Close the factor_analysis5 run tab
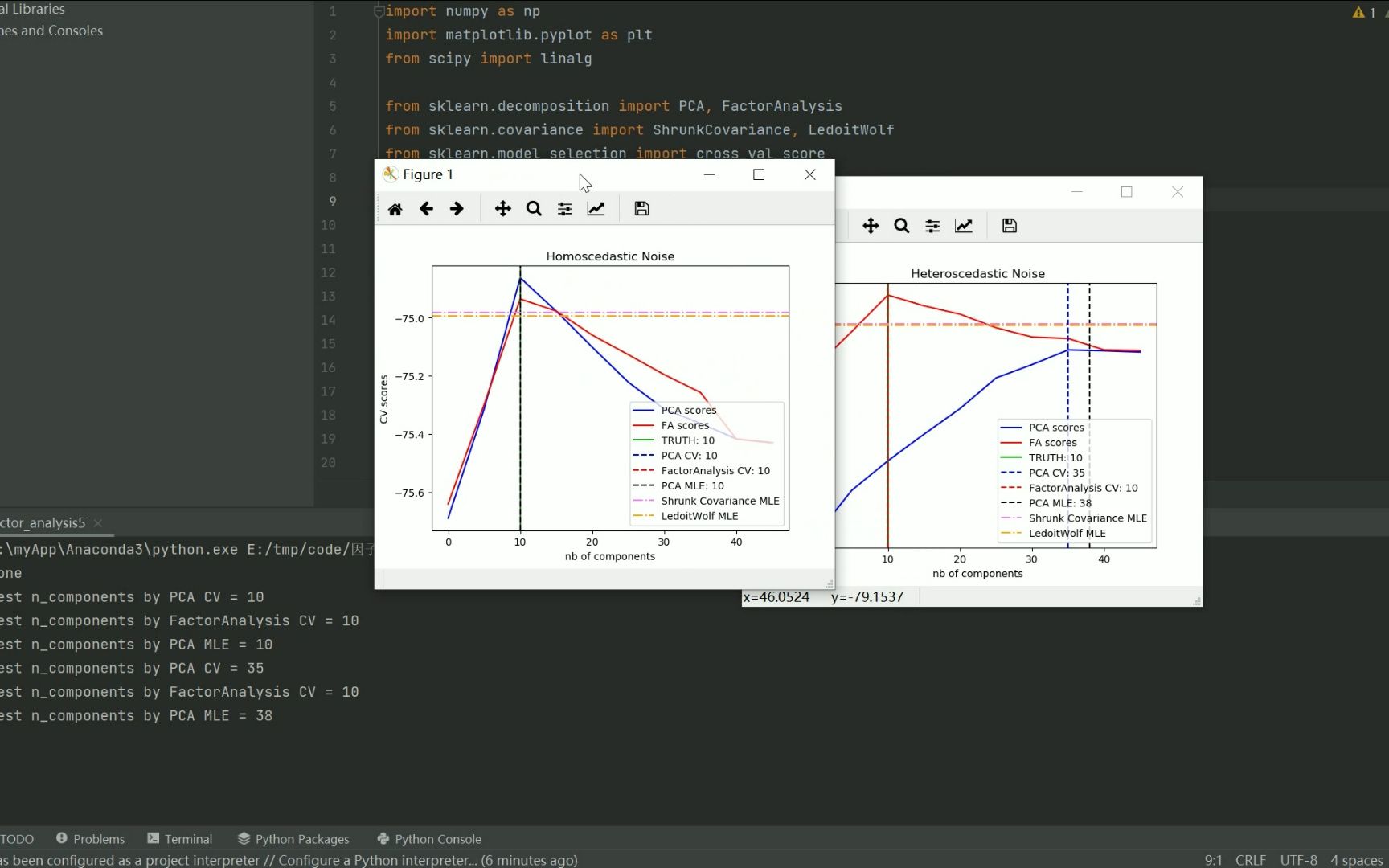 pos(98,523)
